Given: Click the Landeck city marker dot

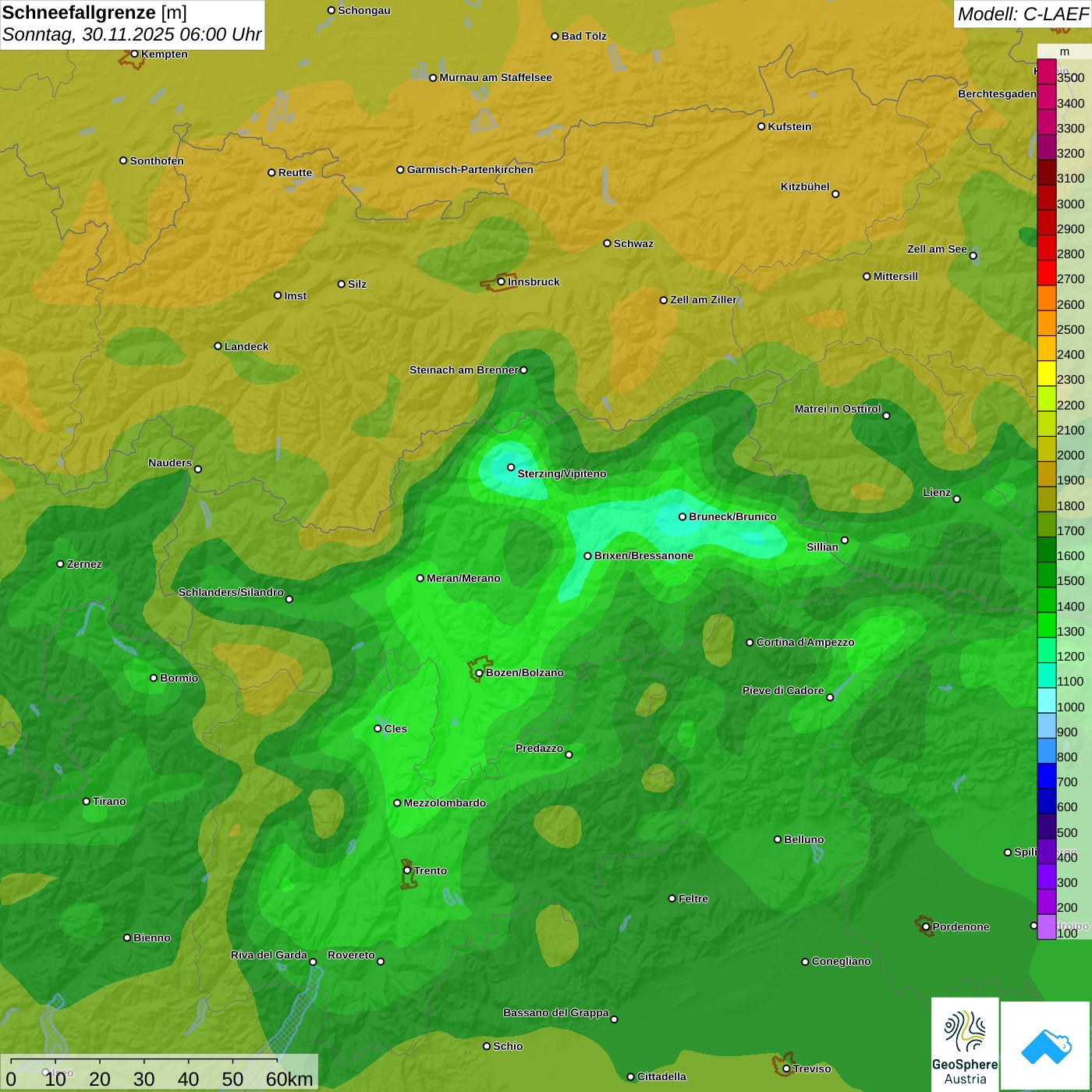Looking at the screenshot, I should 218,346.
